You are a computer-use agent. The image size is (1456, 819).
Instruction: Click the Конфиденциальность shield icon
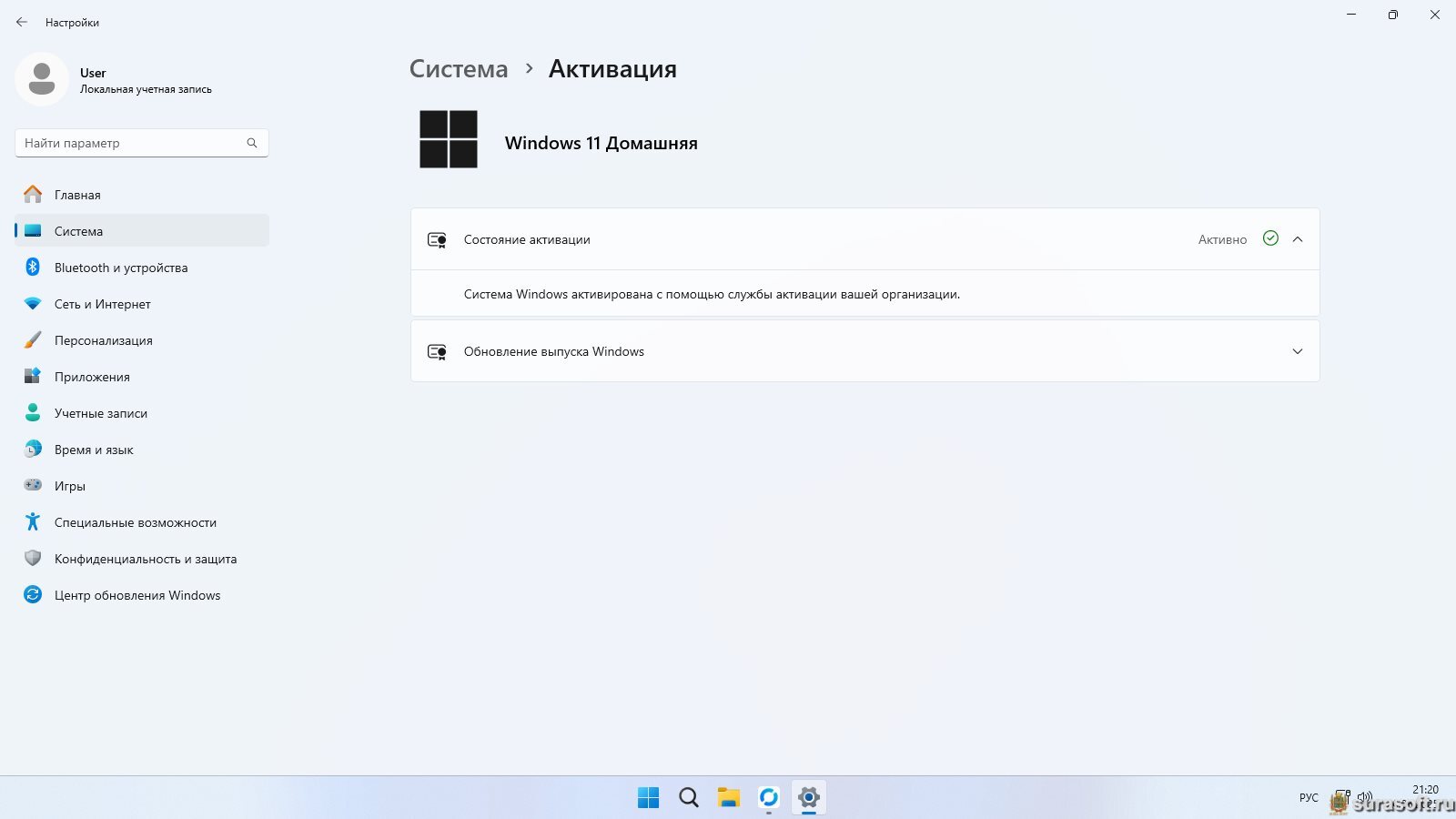[x=33, y=558]
